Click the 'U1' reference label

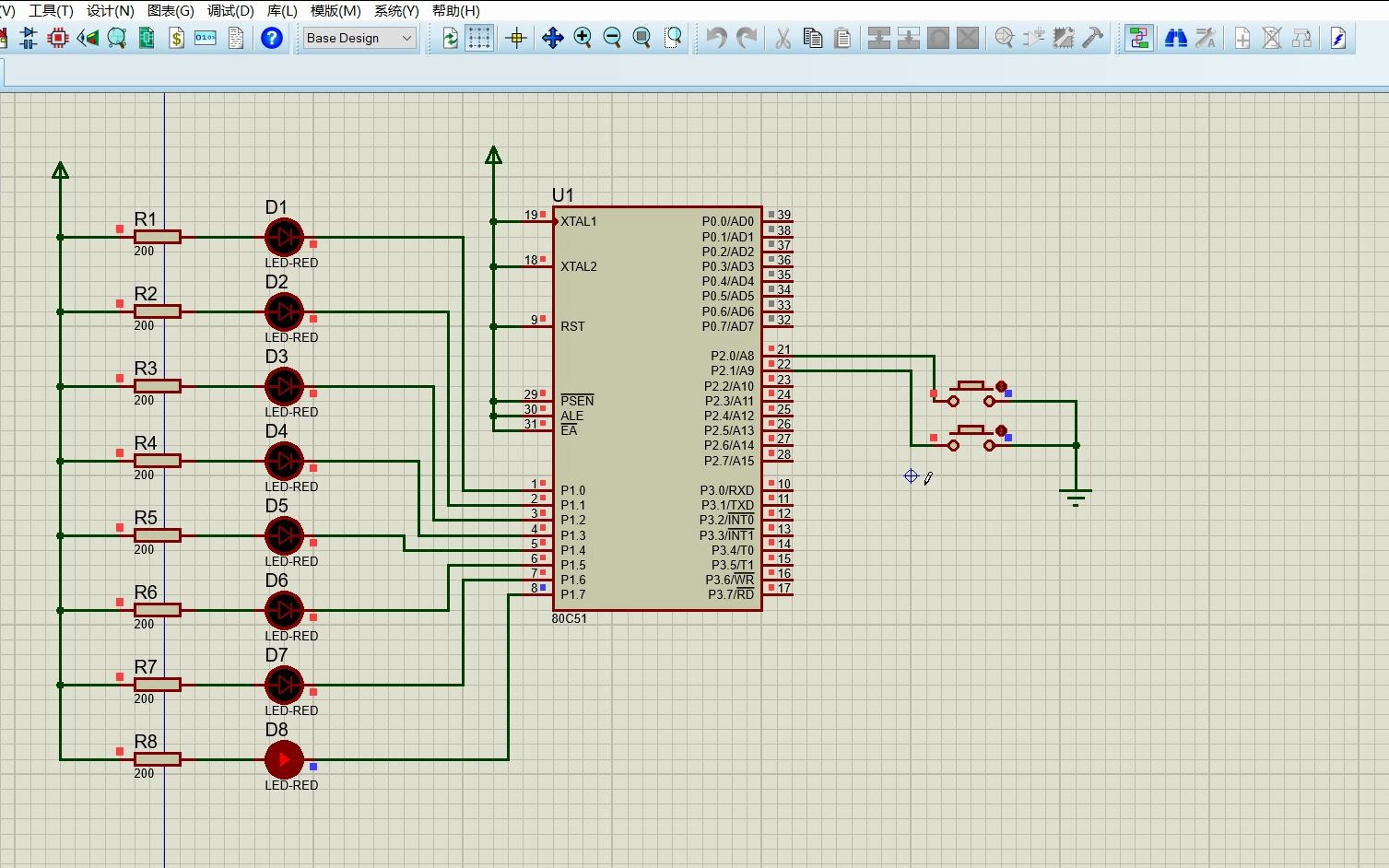(562, 195)
